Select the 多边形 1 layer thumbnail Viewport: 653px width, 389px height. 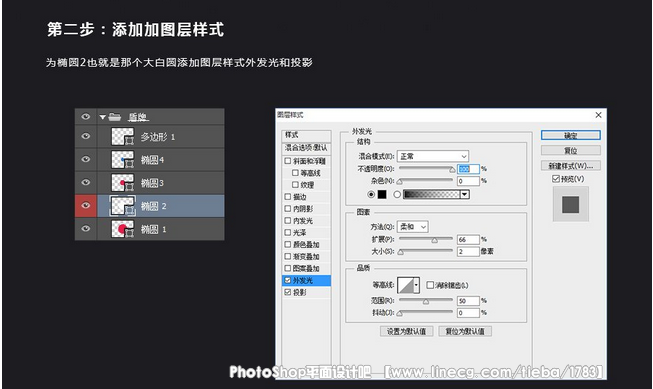(x=122, y=136)
